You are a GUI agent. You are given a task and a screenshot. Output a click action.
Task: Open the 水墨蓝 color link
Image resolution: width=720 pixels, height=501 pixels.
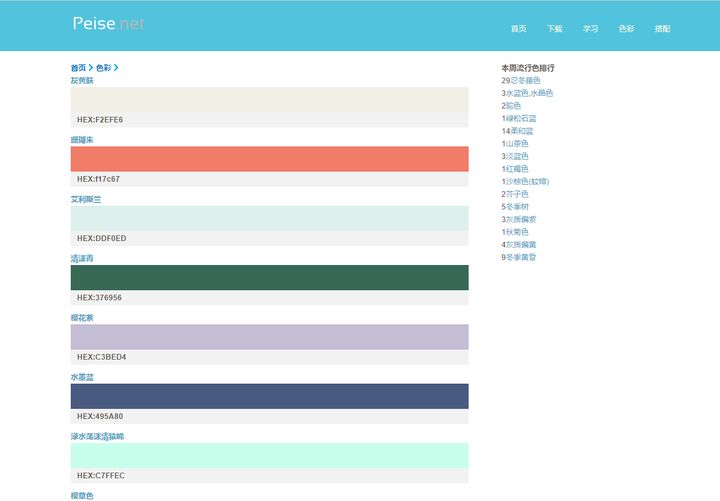tap(82, 377)
